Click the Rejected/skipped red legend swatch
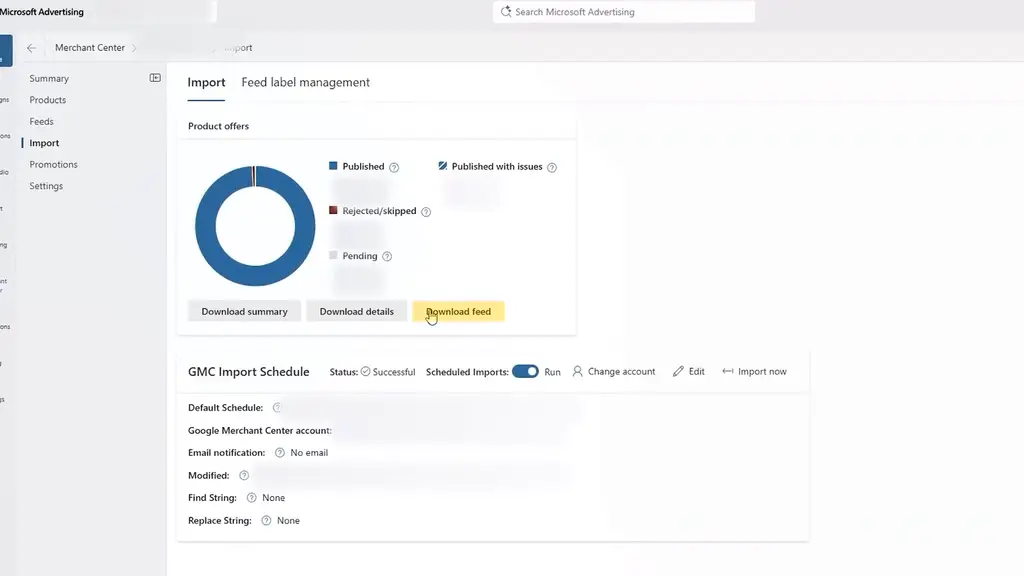This screenshot has height=576, width=1024. tap(333, 210)
